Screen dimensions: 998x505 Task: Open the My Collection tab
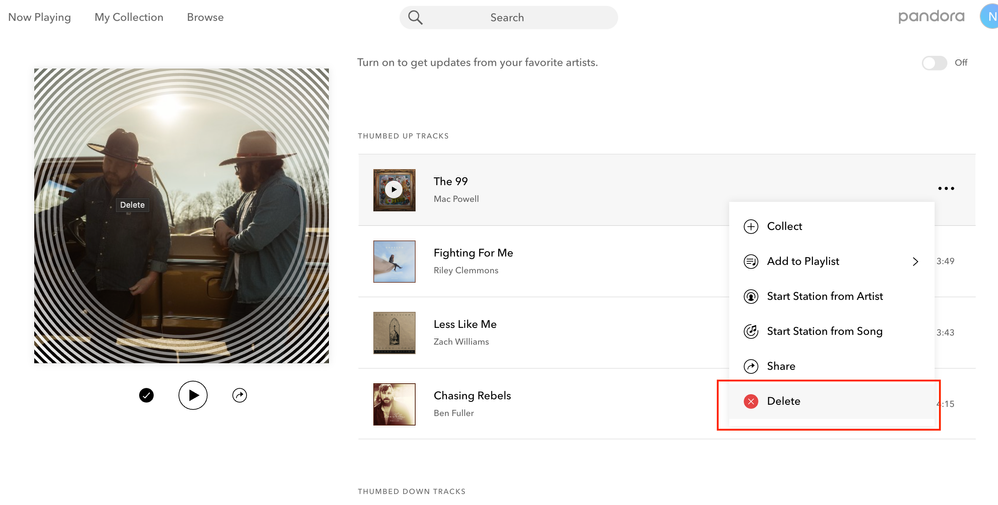coord(129,17)
